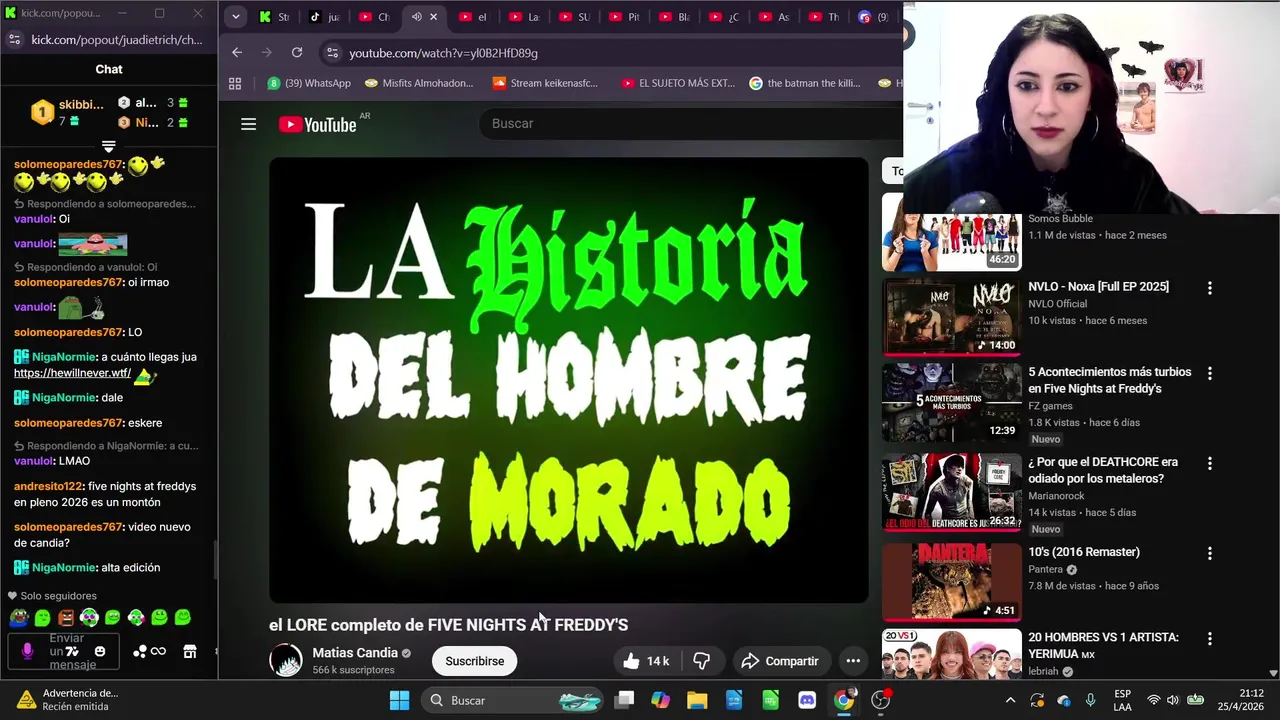
Task: Switch to the YouTube 'Ch' tab
Action: 374,17
